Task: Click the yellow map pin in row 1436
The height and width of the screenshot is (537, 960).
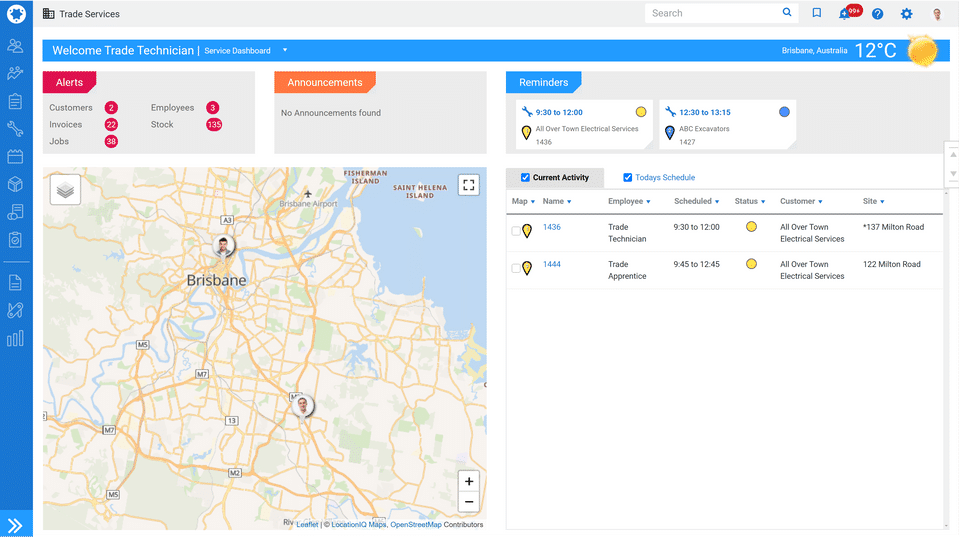Action: click(x=527, y=231)
